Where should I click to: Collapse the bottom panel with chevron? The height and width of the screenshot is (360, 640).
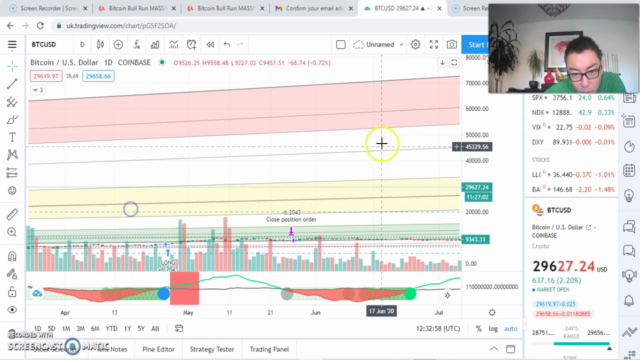[x=494, y=349]
